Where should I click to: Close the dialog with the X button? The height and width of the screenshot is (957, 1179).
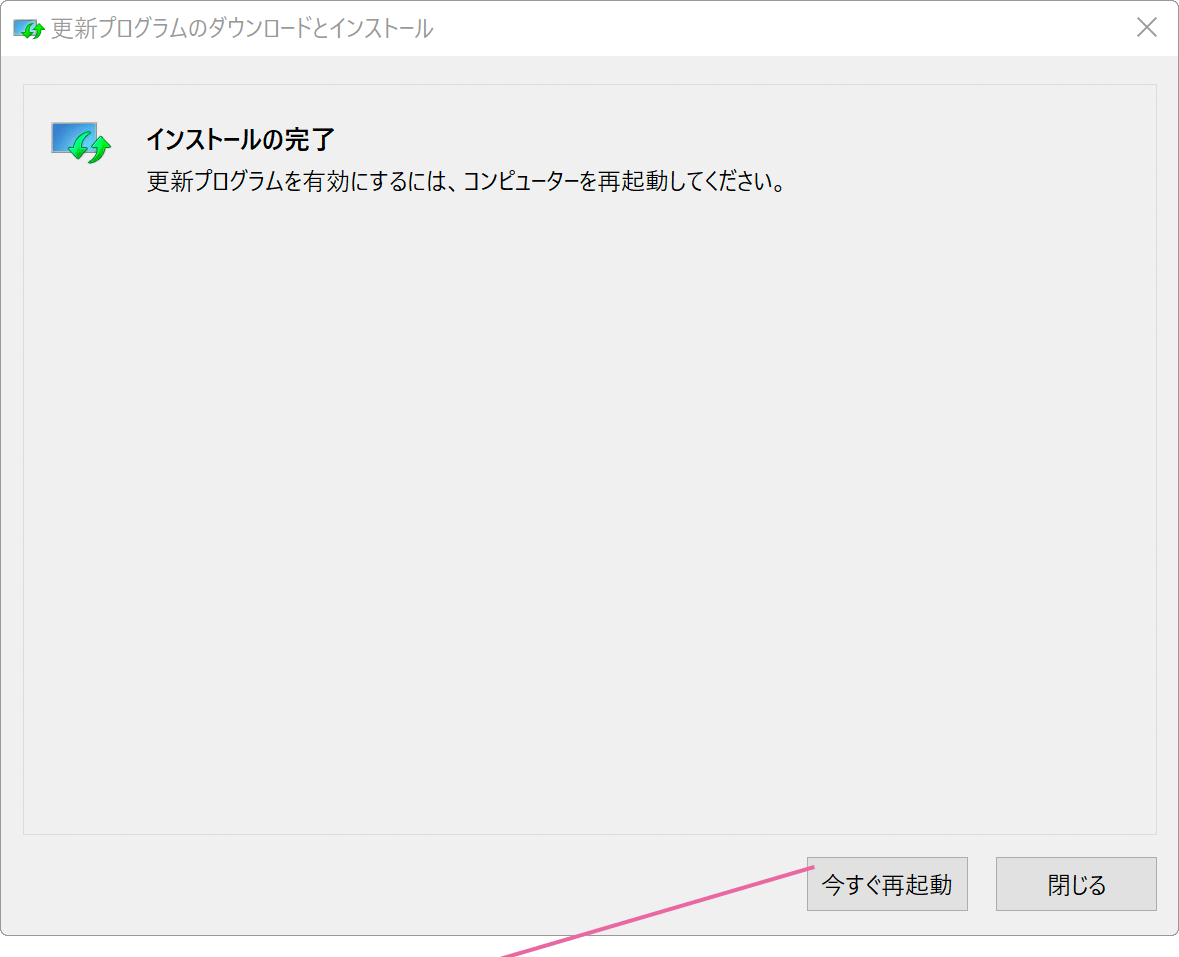coord(1146,28)
